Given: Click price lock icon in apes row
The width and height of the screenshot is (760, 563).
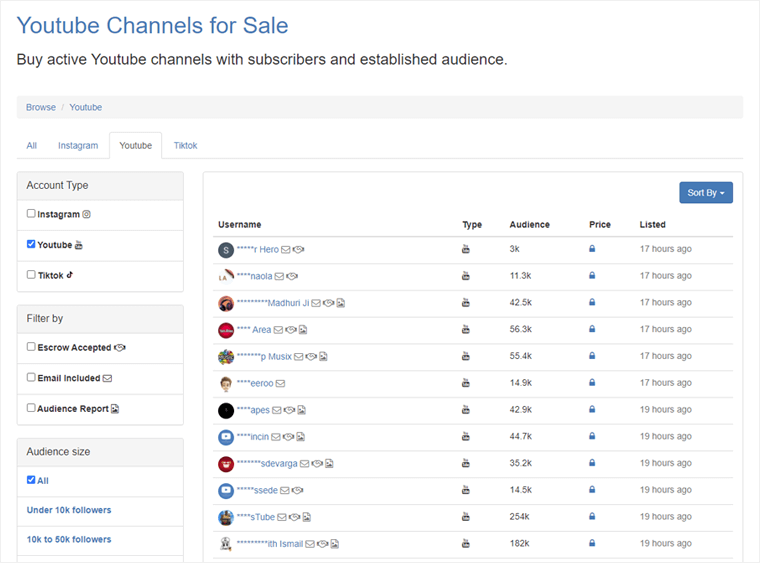Looking at the screenshot, I should point(592,409).
